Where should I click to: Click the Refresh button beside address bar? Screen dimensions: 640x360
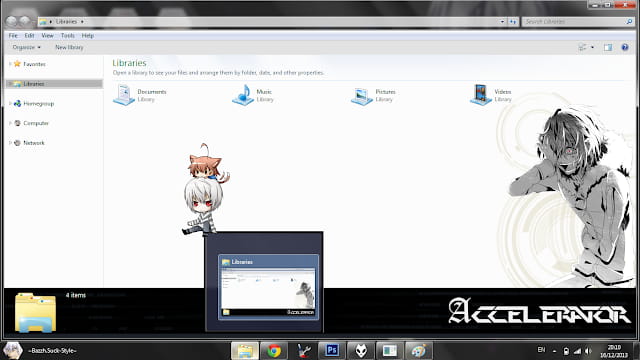pos(513,22)
